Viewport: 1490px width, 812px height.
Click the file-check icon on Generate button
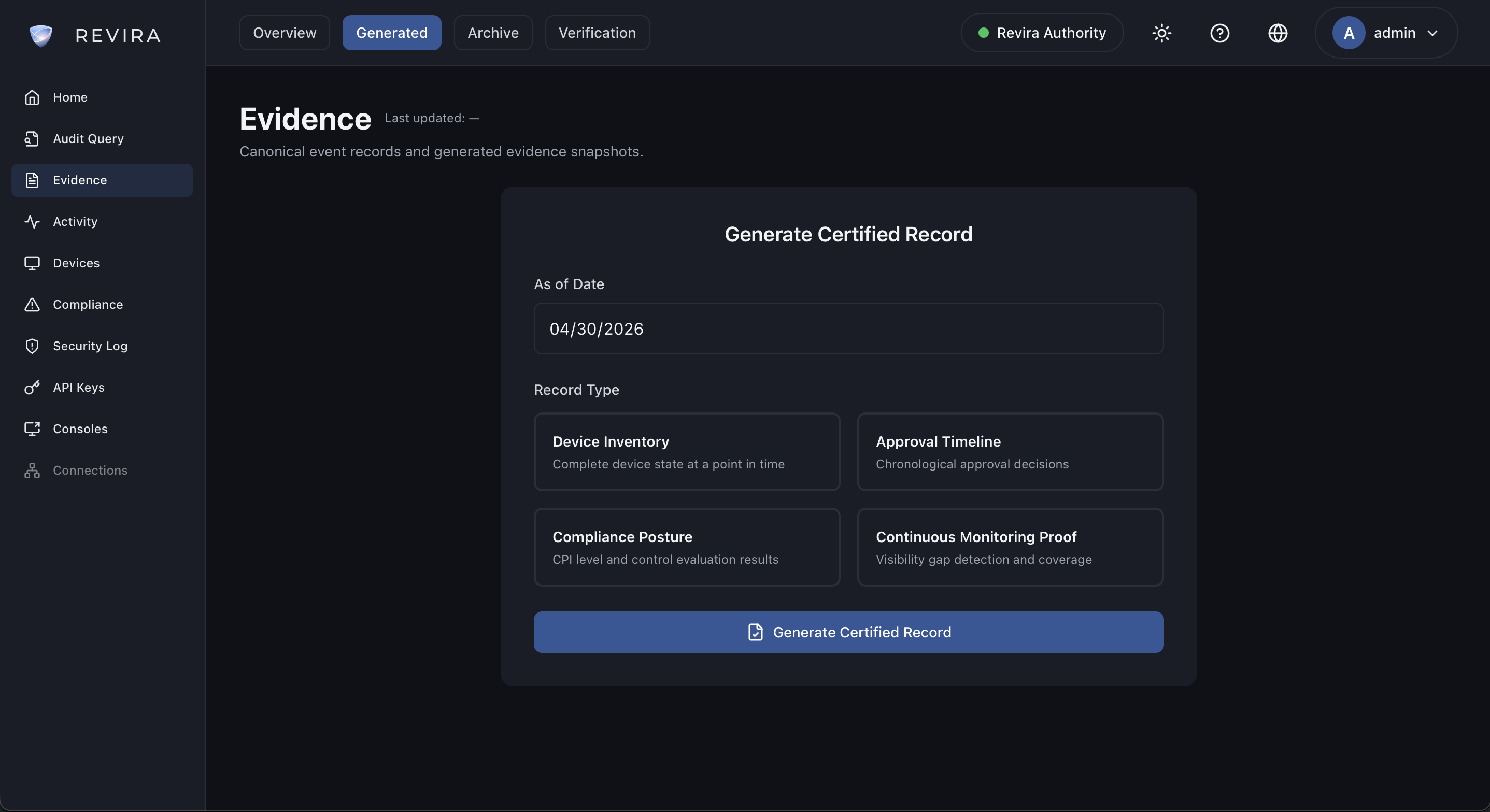[x=756, y=632]
